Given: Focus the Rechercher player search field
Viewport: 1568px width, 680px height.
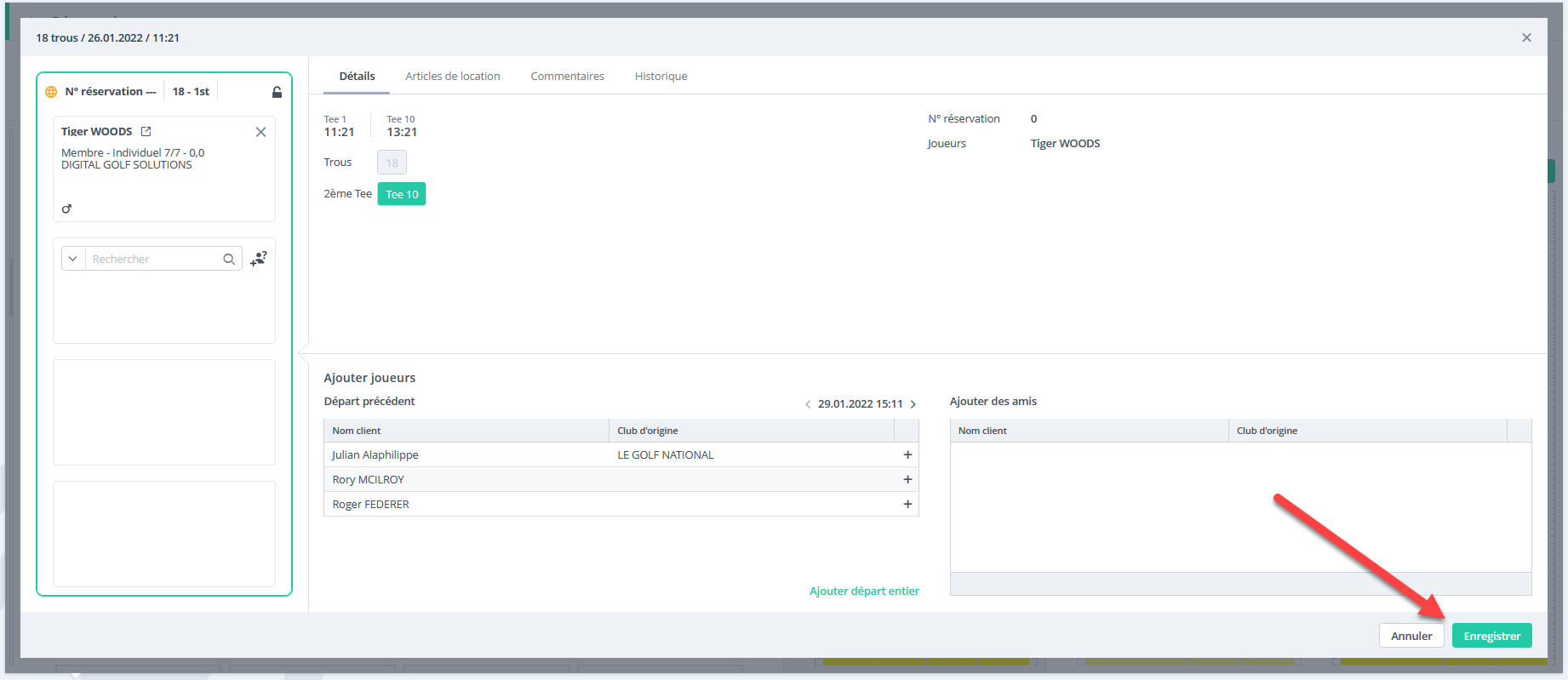Looking at the screenshot, I should click(x=153, y=259).
